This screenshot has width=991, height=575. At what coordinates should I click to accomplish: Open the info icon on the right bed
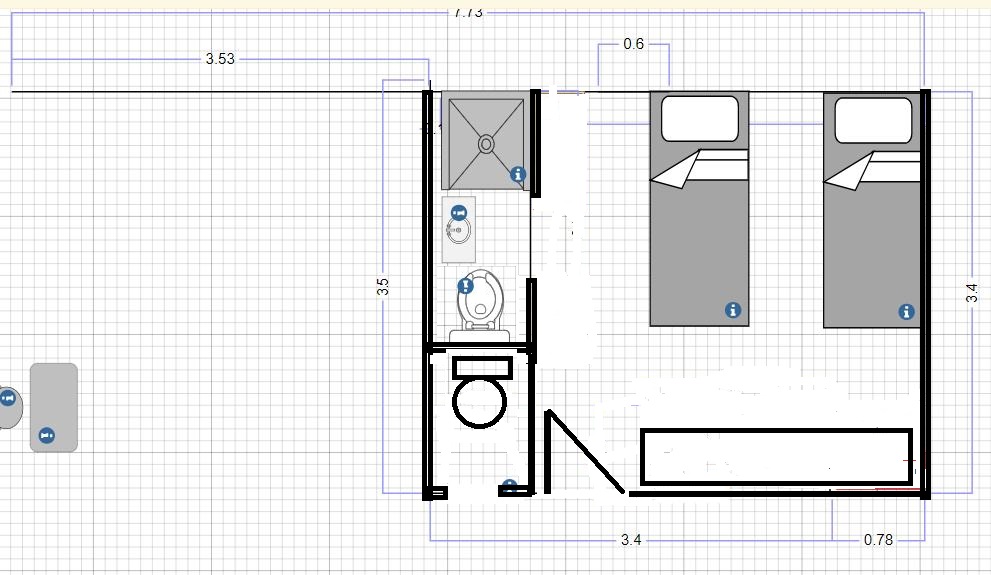tap(906, 312)
